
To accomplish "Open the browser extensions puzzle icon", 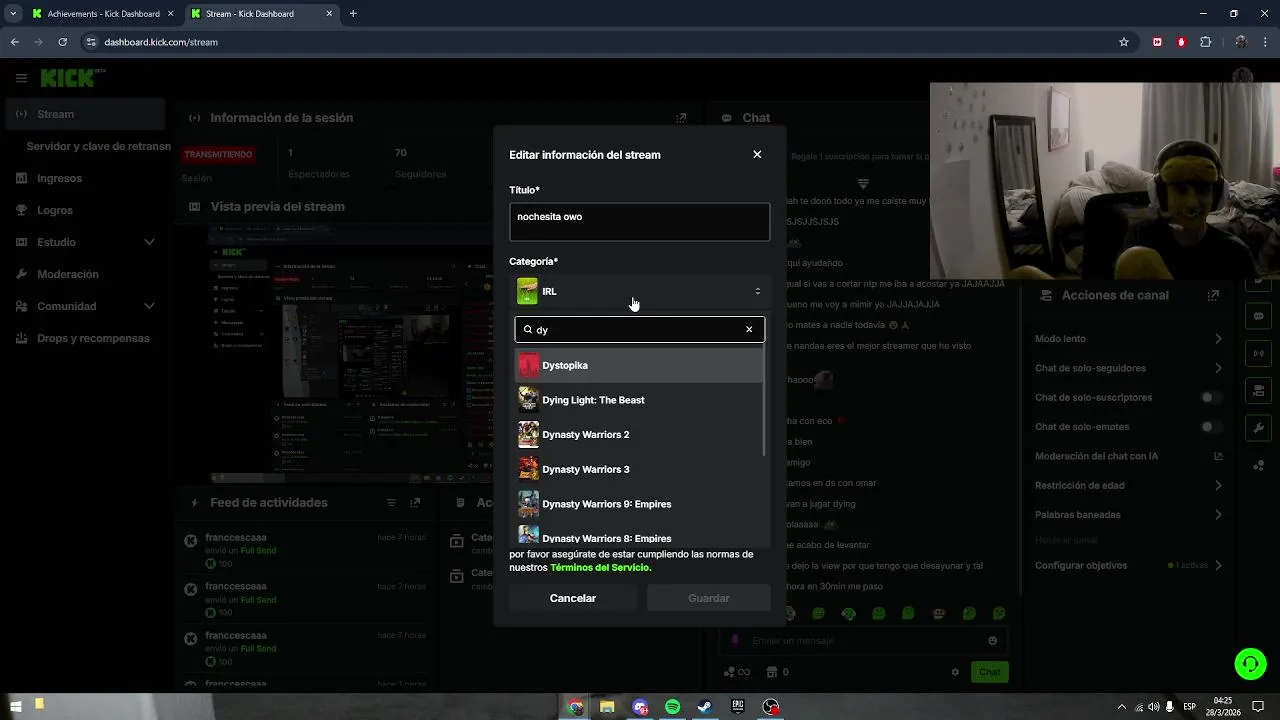I will 1205,42.
